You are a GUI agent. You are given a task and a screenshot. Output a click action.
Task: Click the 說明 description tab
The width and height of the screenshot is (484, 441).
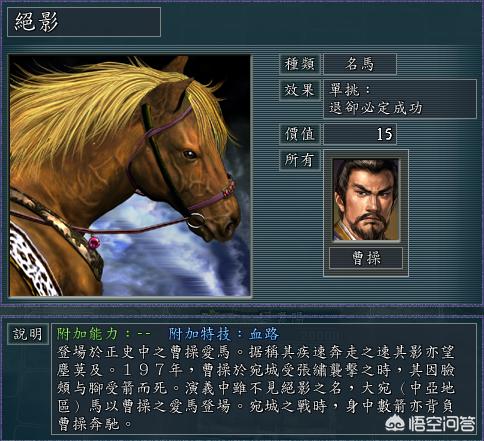pyautogui.click(x=28, y=334)
